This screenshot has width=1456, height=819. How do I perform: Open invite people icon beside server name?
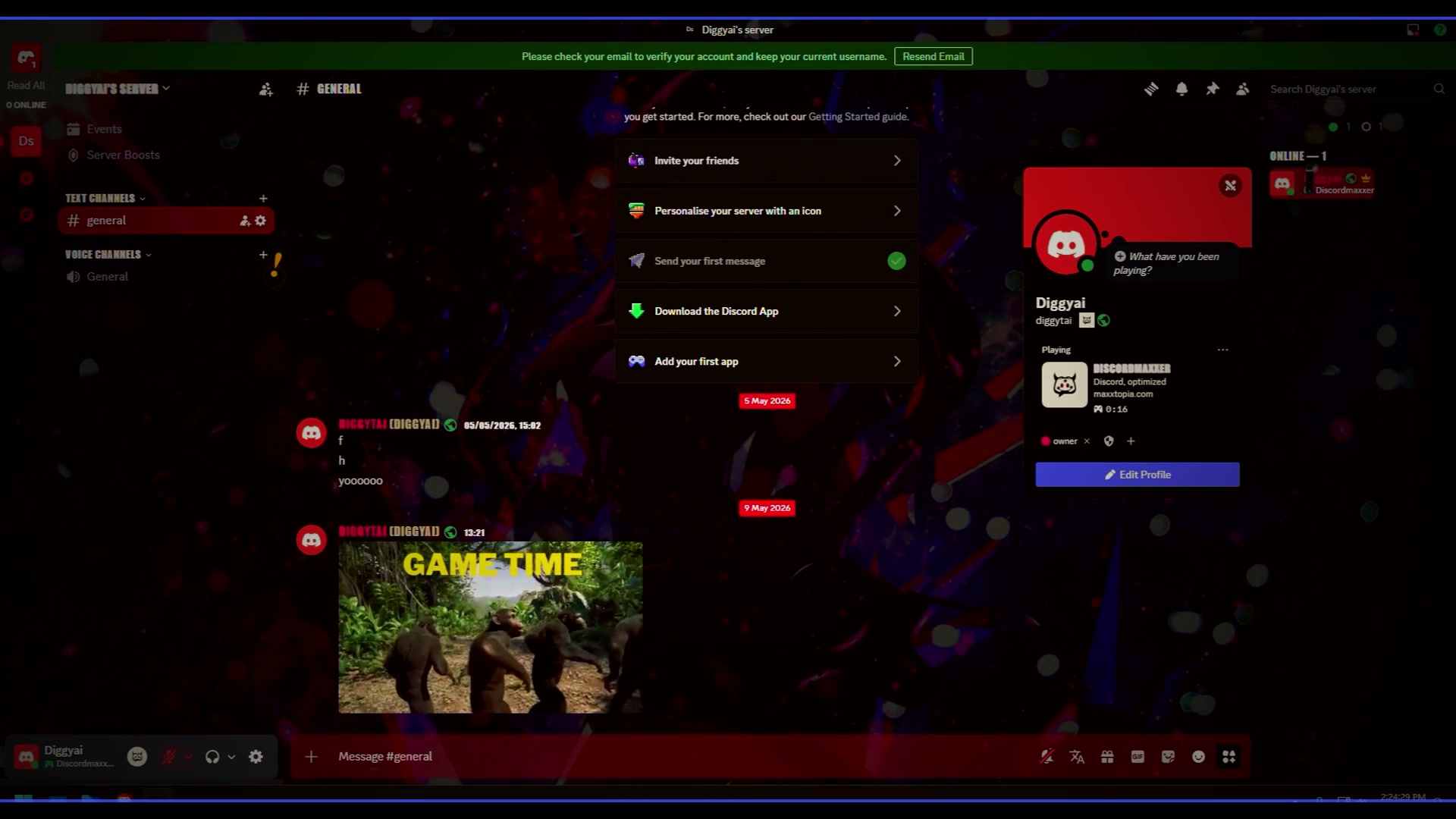(265, 89)
